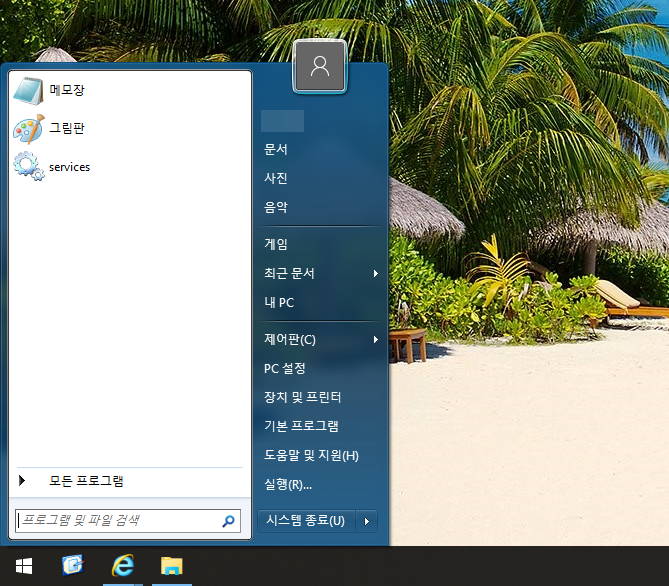Click 시스템 종료(U) button

[306, 521]
